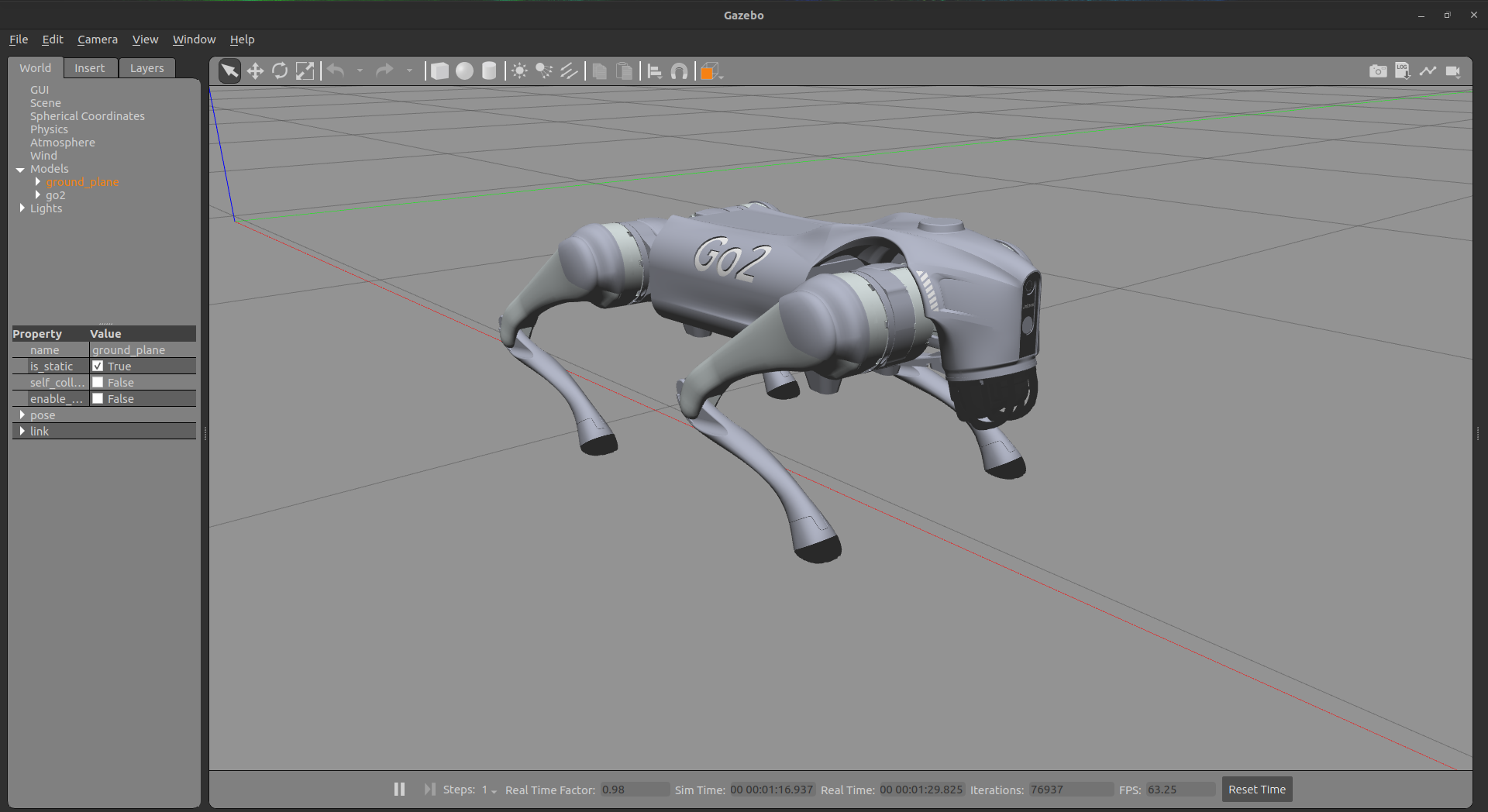1488x812 pixels.
Task: Select the Scale mode tool
Action: [x=305, y=71]
